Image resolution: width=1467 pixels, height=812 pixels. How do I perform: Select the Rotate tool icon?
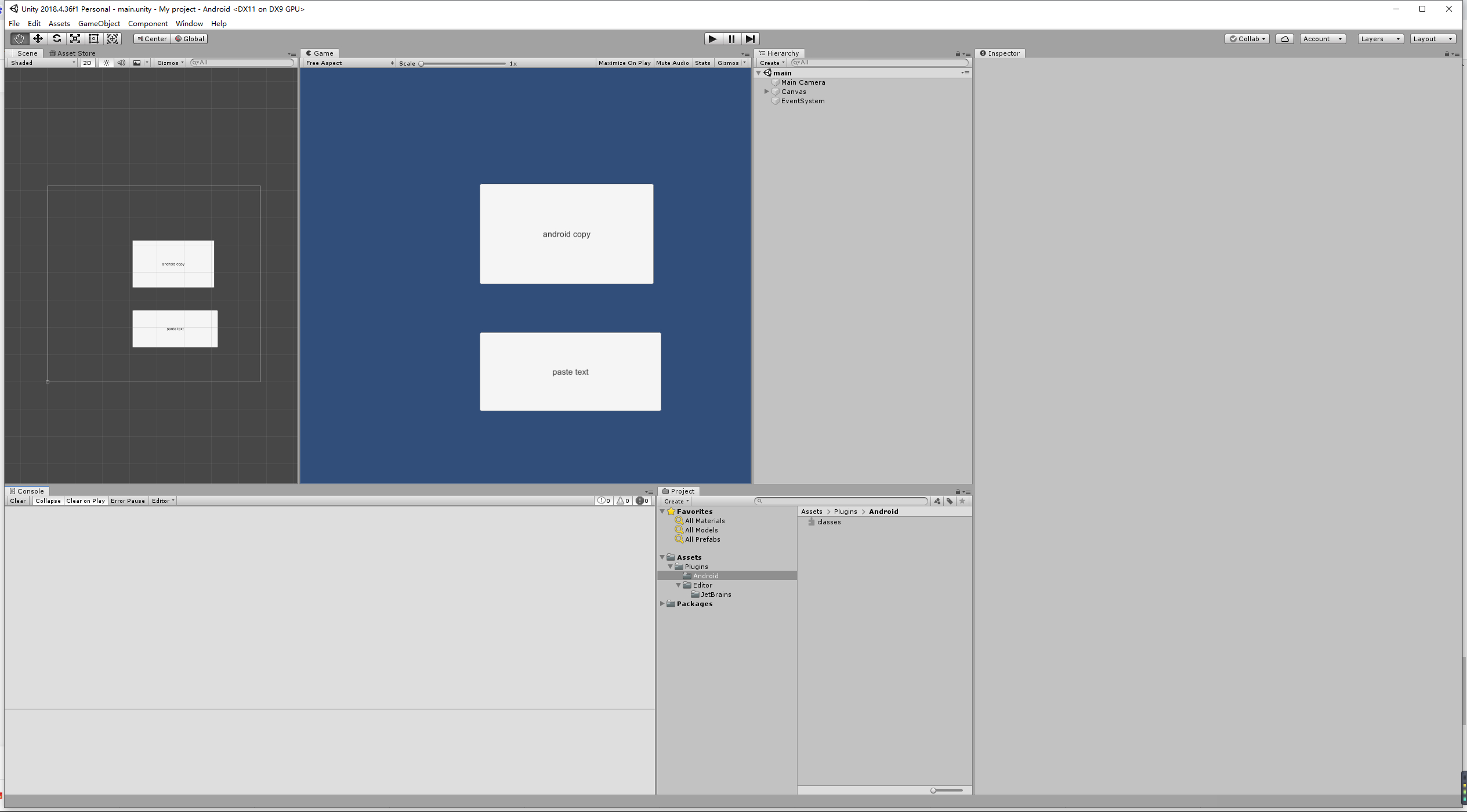tap(56, 39)
